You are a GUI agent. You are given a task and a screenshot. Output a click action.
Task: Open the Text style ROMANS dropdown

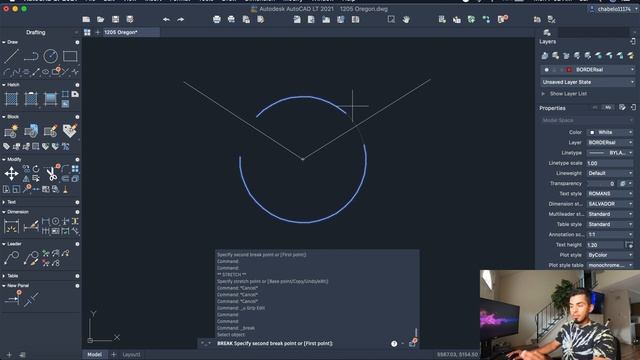[610, 193]
